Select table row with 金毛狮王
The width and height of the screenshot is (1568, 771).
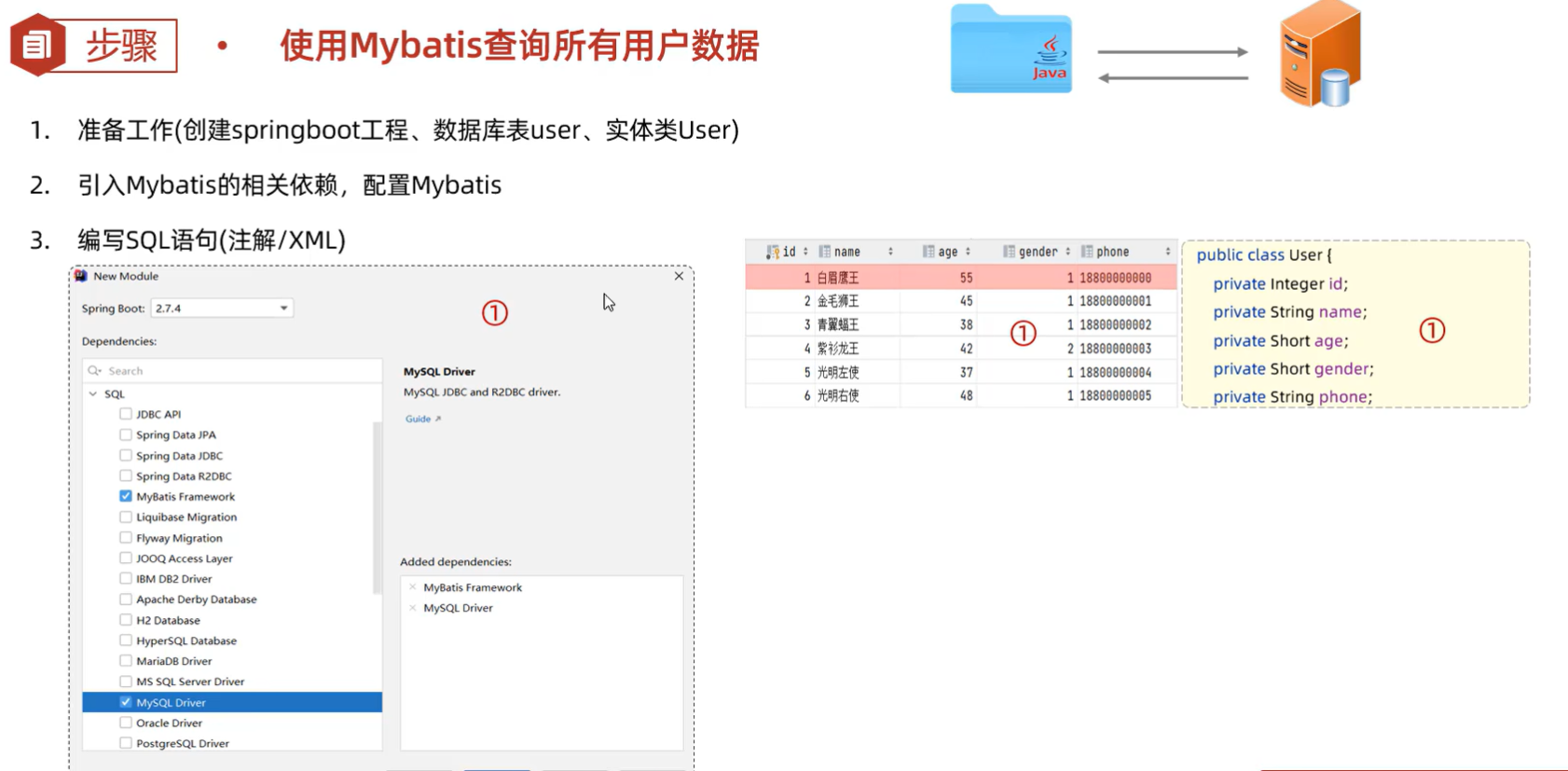[x=961, y=301]
